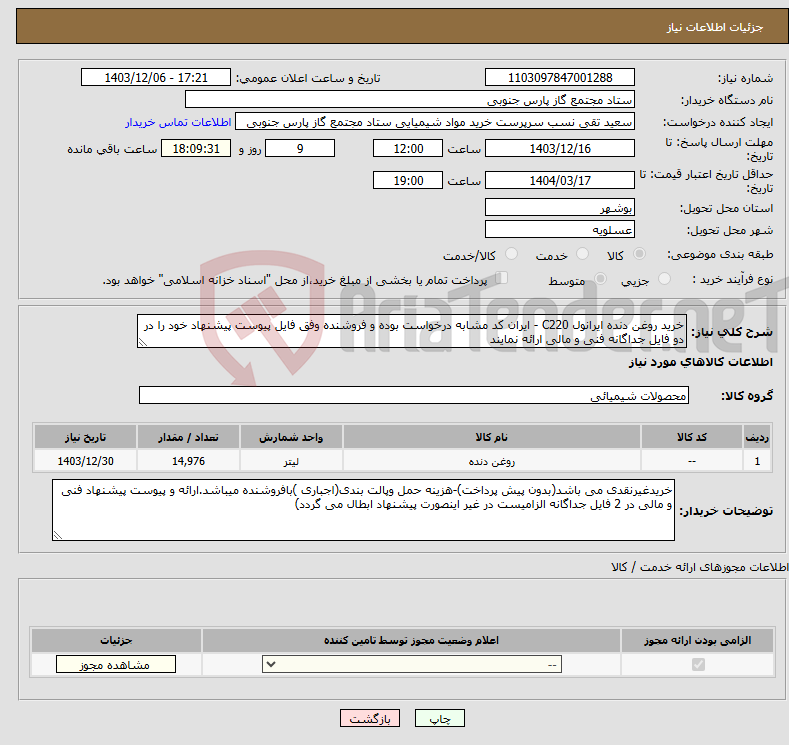This screenshot has height=745, width=789.
Task: Click the تاریخ نیاز column header
Action: (85, 437)
